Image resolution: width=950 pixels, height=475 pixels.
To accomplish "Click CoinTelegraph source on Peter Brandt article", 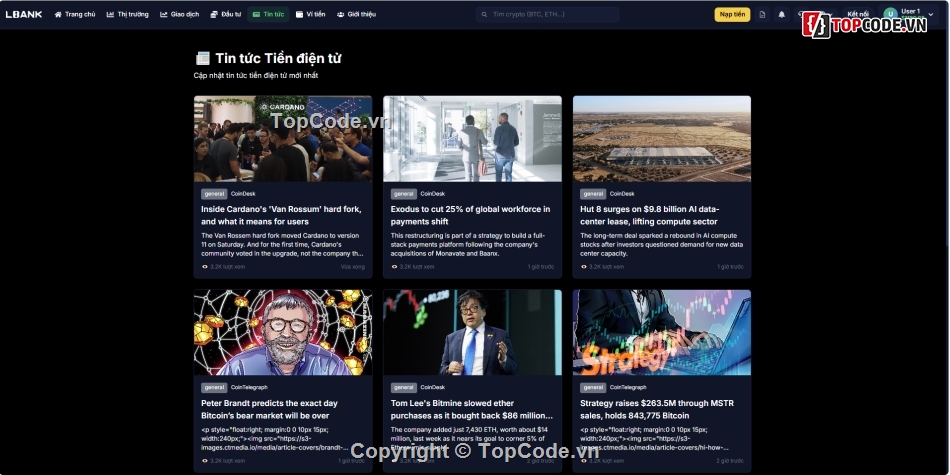I will pos(249,388).
